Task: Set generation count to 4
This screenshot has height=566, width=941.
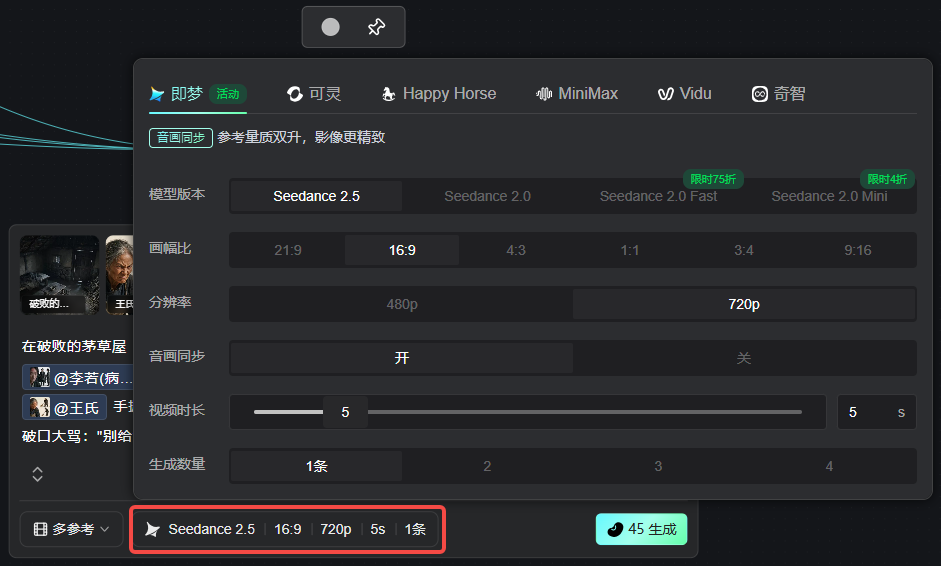Action: click(829, 466)
